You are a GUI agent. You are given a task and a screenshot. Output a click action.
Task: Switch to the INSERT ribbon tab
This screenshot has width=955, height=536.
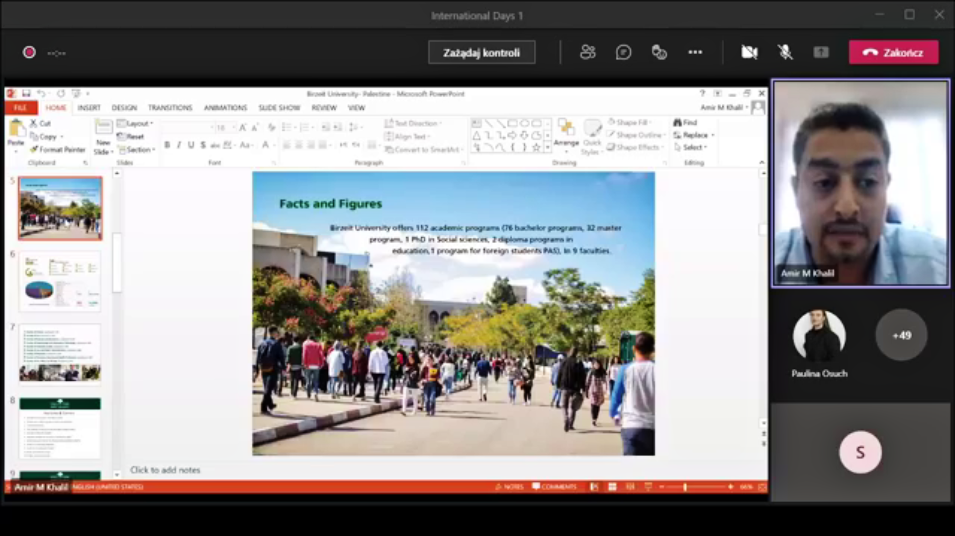coord(89,108)
